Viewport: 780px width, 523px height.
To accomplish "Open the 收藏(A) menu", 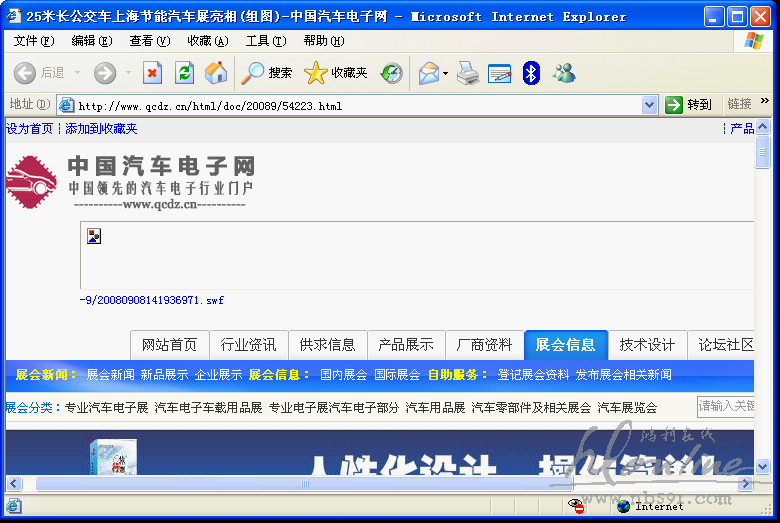I will (208, 41).
